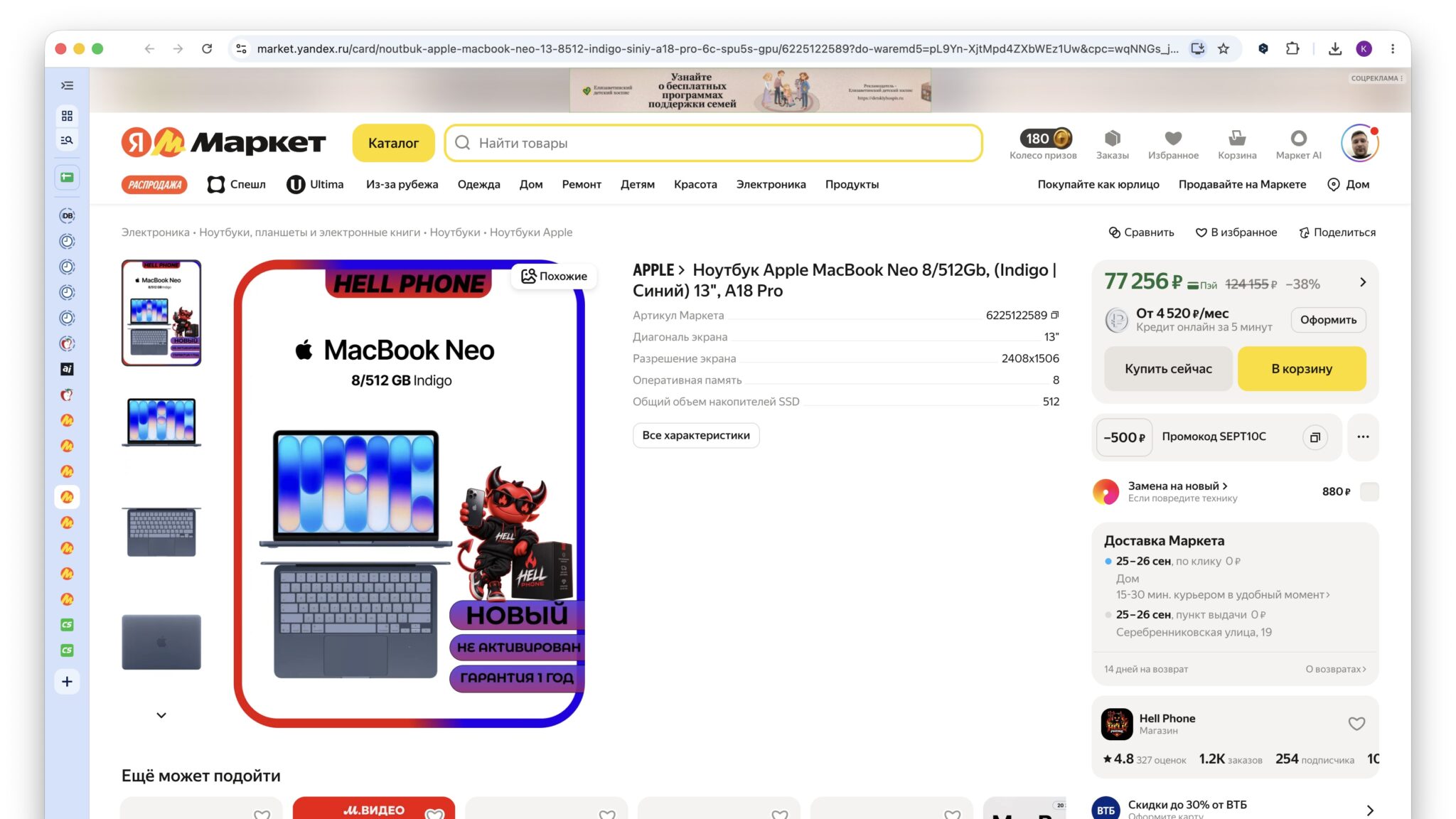Open Избранное heart in the header
1456x819 pixels.
coord(1173,144)
